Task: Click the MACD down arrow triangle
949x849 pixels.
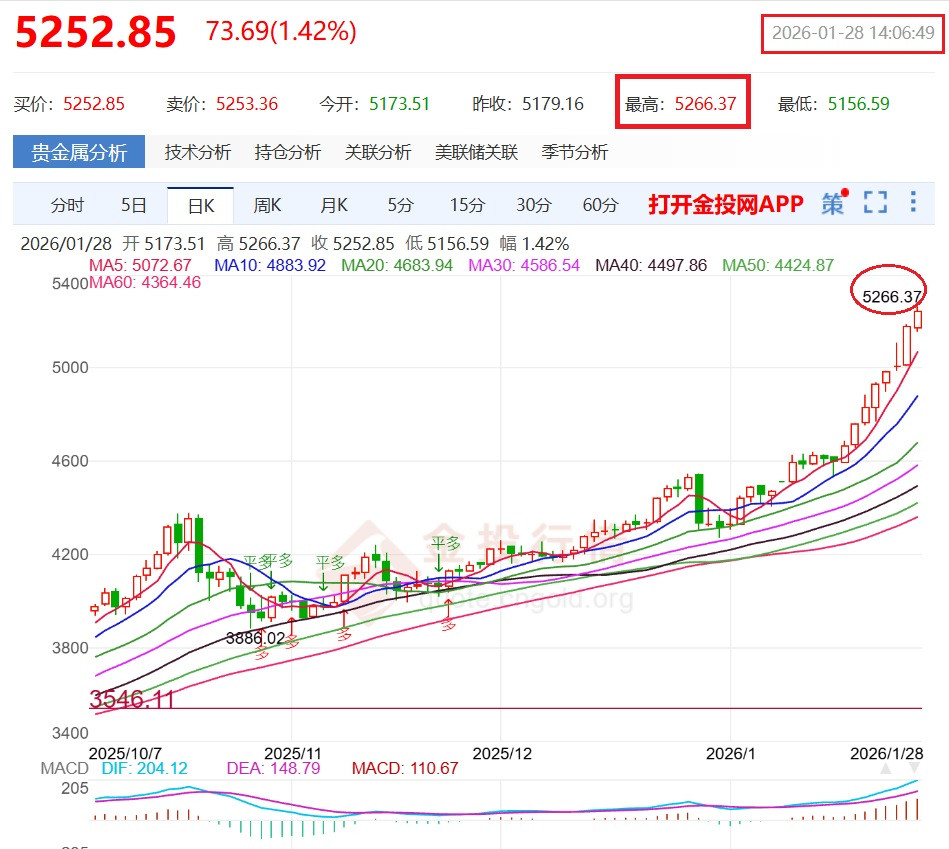Action: point(913,769)
